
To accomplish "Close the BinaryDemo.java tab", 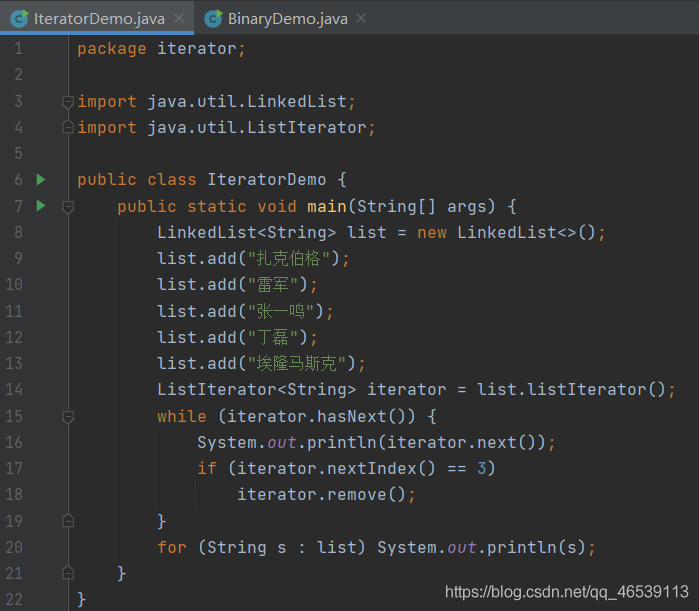I will (x=361, y=18).
